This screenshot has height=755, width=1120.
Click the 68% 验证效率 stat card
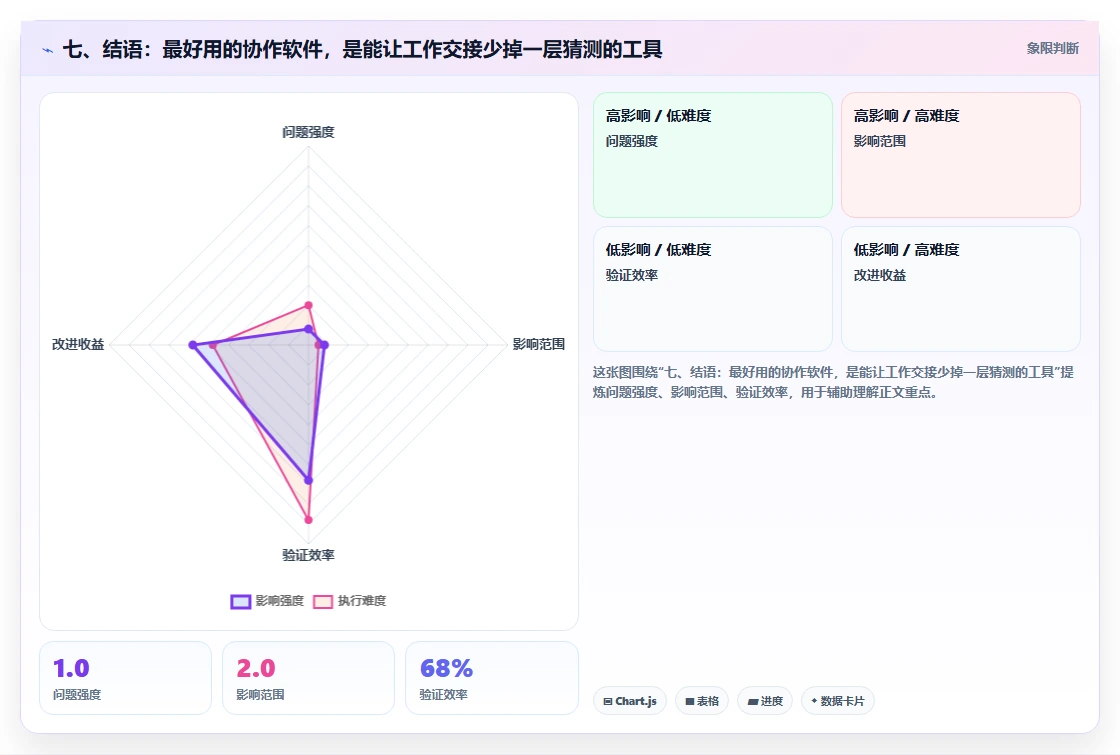(x=492, y=678)
